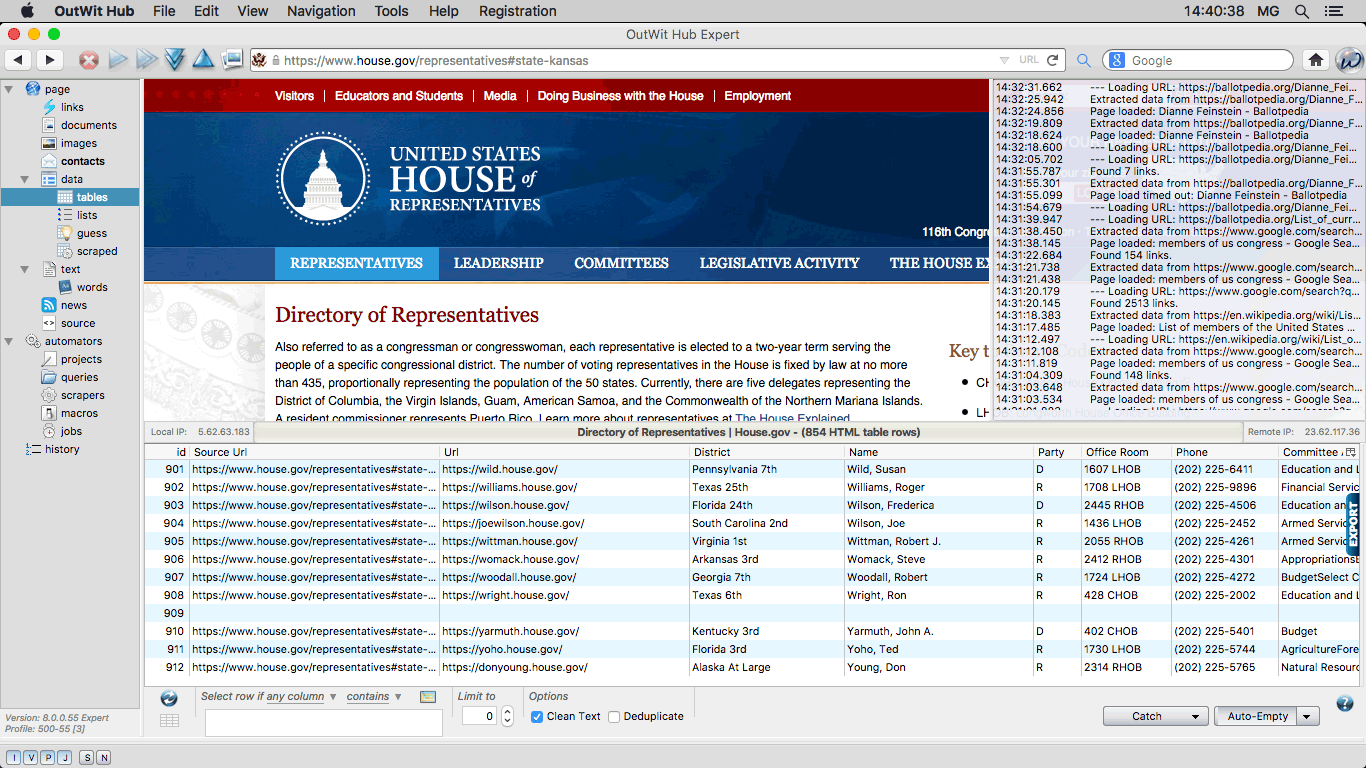Select the words view in sidebar
This screenshot has height=768, width=1366.
(x=92, y=287)
